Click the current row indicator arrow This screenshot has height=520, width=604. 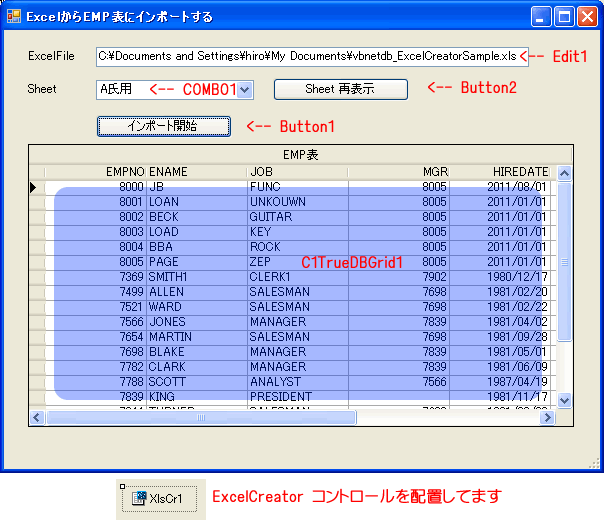(x=36, y=187)
